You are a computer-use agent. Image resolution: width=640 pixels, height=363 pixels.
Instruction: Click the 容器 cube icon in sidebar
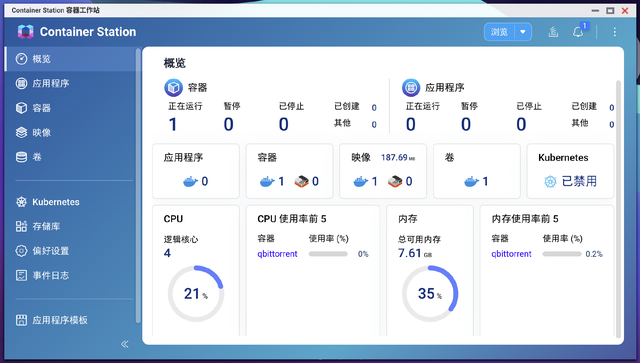point(21,108)
